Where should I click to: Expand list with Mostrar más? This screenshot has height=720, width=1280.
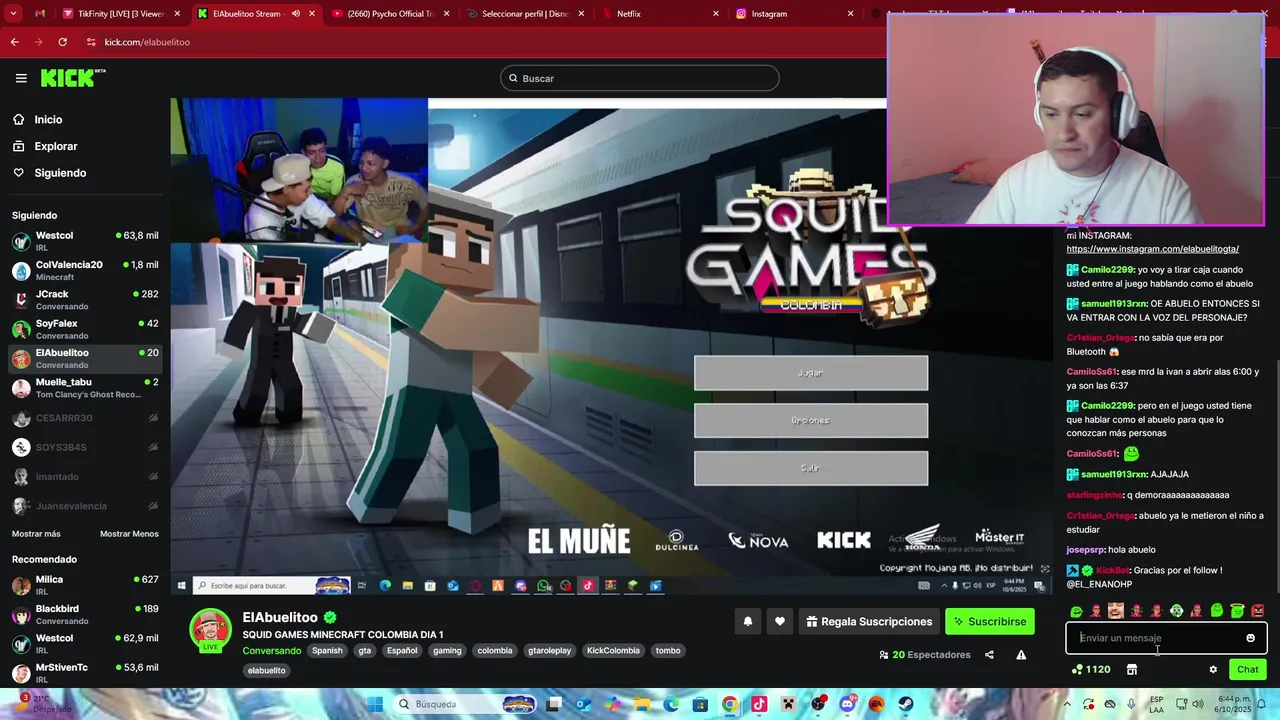(36, 534)
